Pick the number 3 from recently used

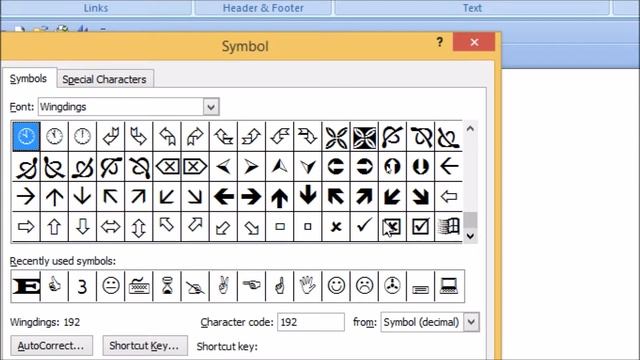tap(82, 286)
